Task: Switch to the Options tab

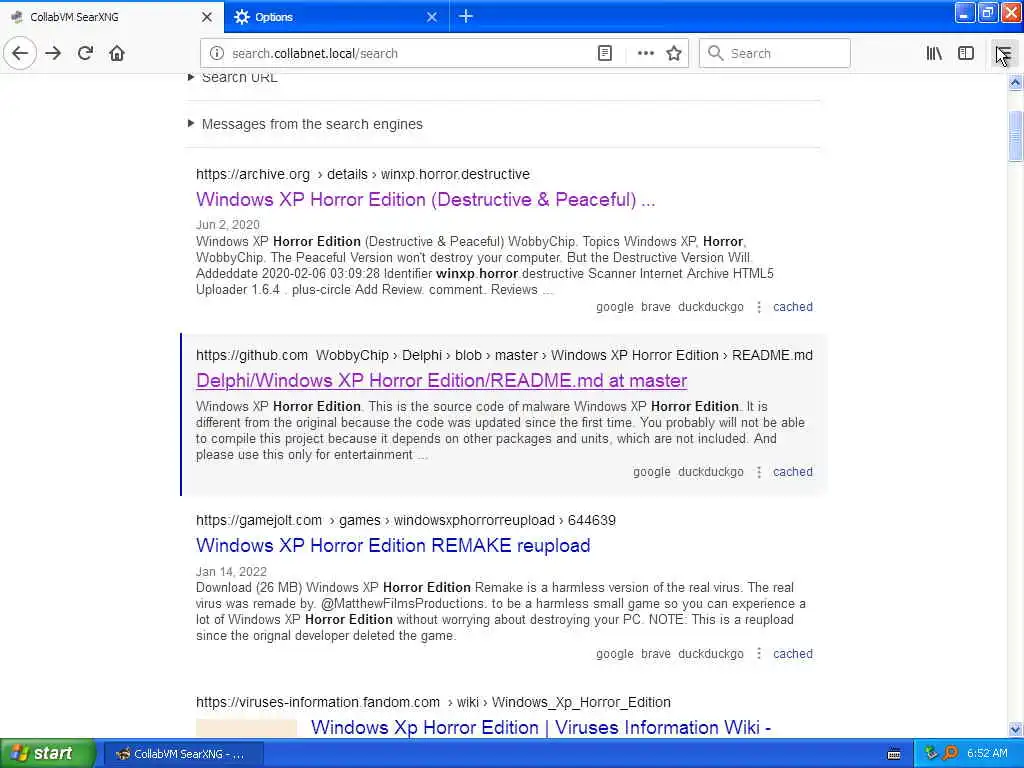Action: pos(336,17)
